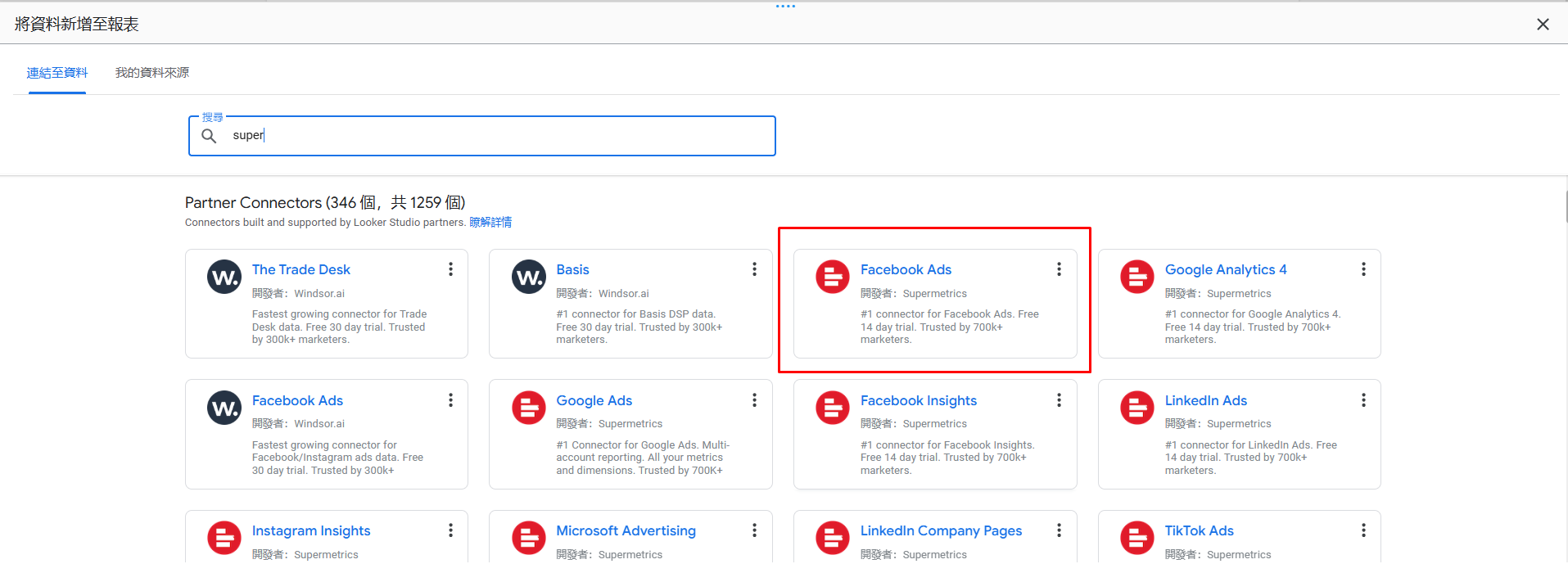Expand options menu for Google Analytics 4
The image size is (1568, 564).
[x=1363, y=269]
